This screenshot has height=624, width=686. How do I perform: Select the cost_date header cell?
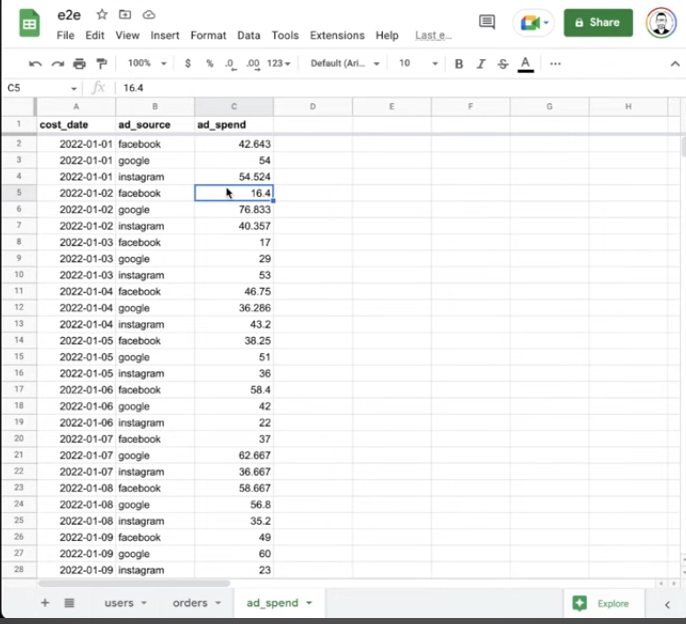coord(76,125)
